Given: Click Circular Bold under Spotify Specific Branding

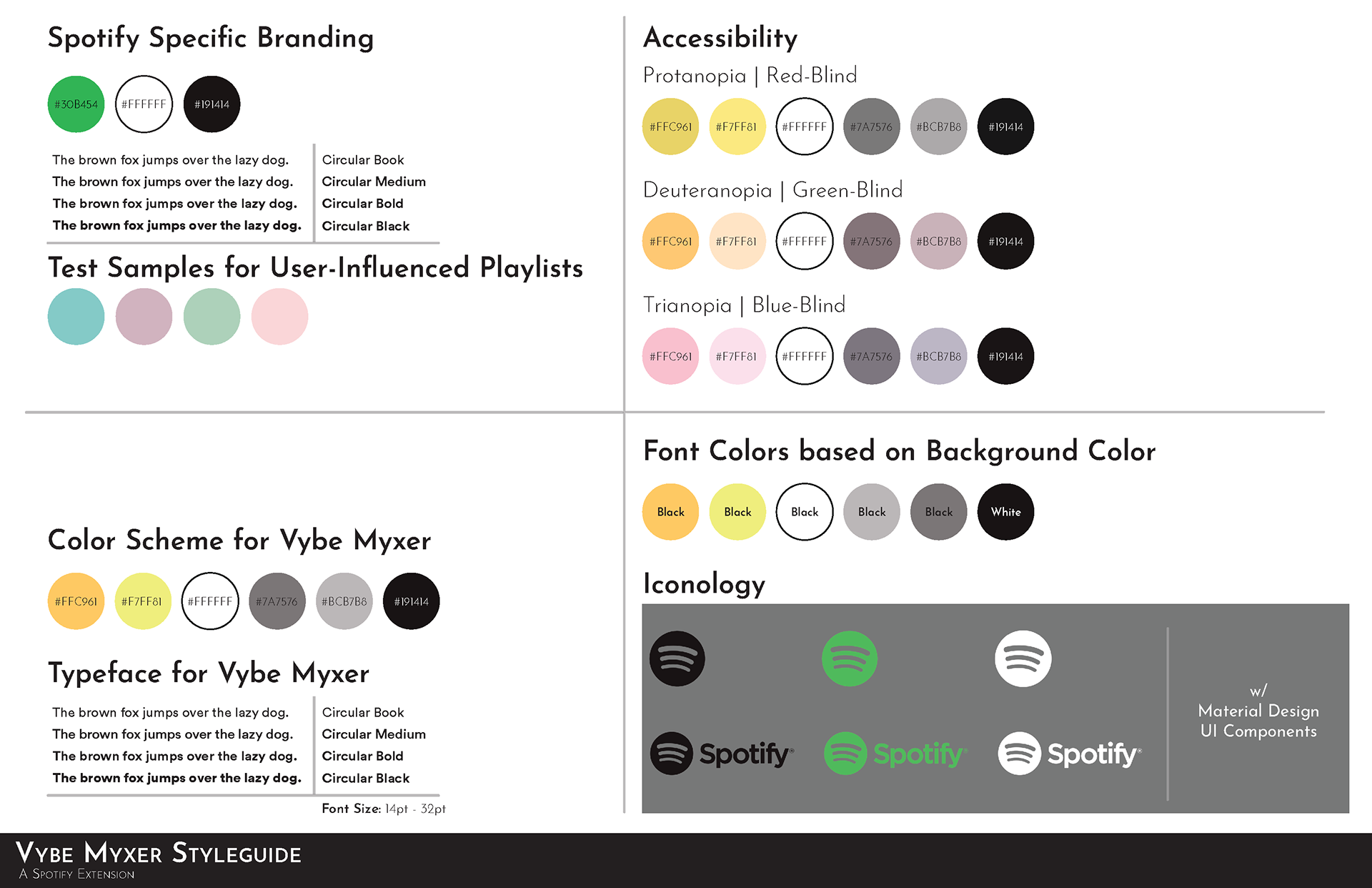Looking at the screenshot, I should pos(362,204).
